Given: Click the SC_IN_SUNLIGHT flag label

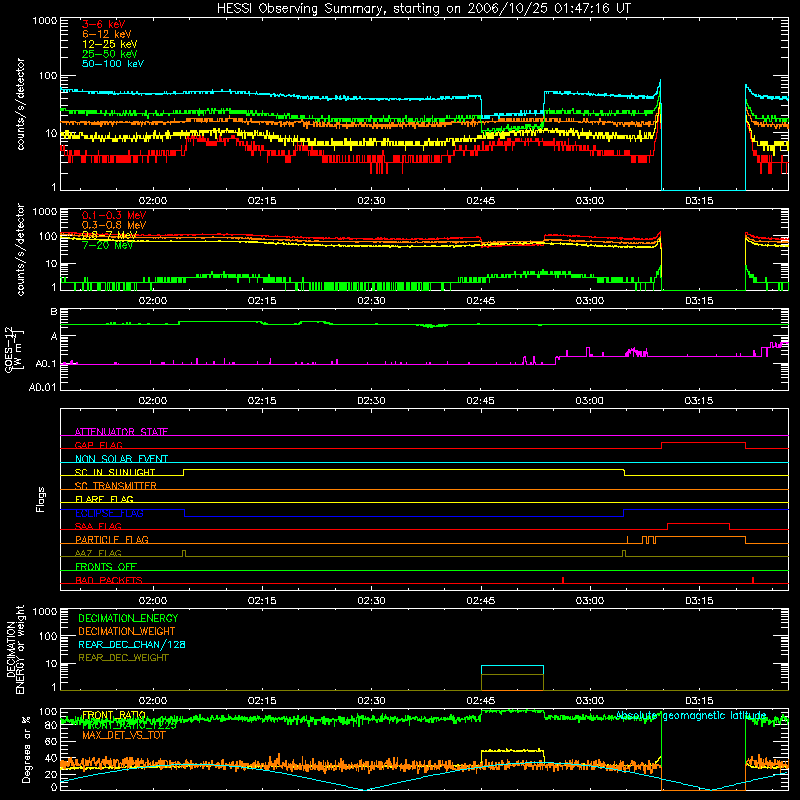Looking at the screenshot, I should [x=115, y=472].
